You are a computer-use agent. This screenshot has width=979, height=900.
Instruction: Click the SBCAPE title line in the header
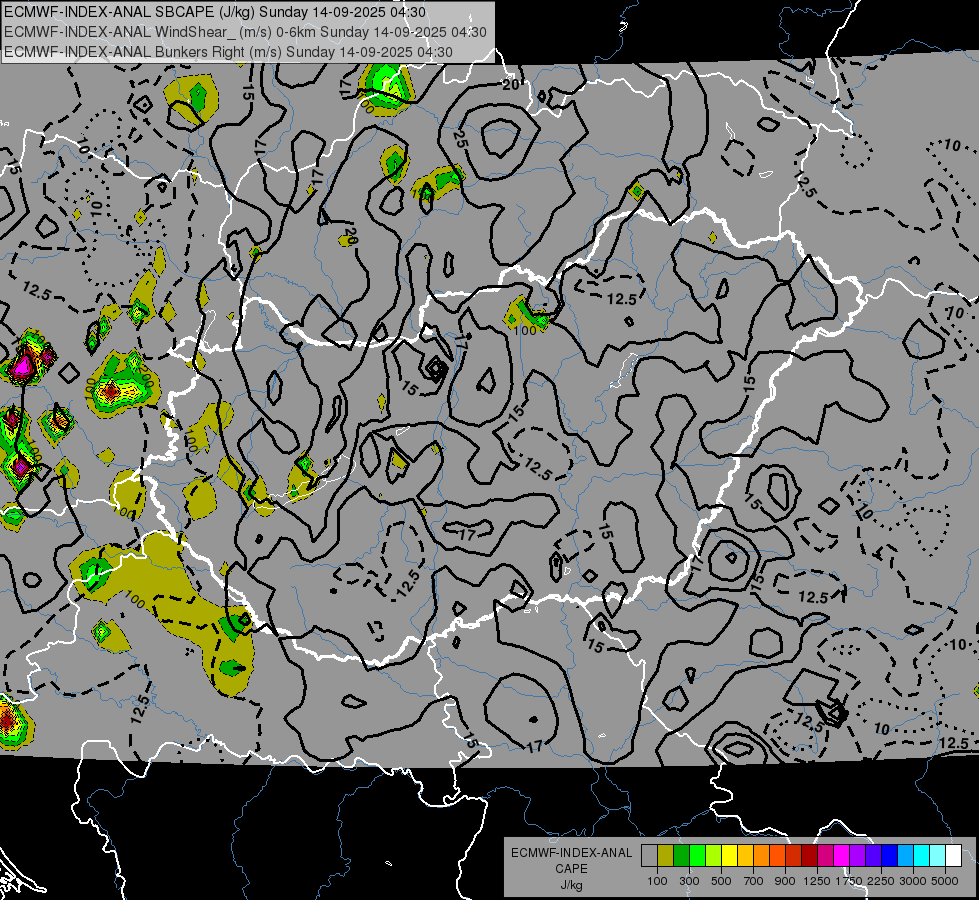coord(215,12)
